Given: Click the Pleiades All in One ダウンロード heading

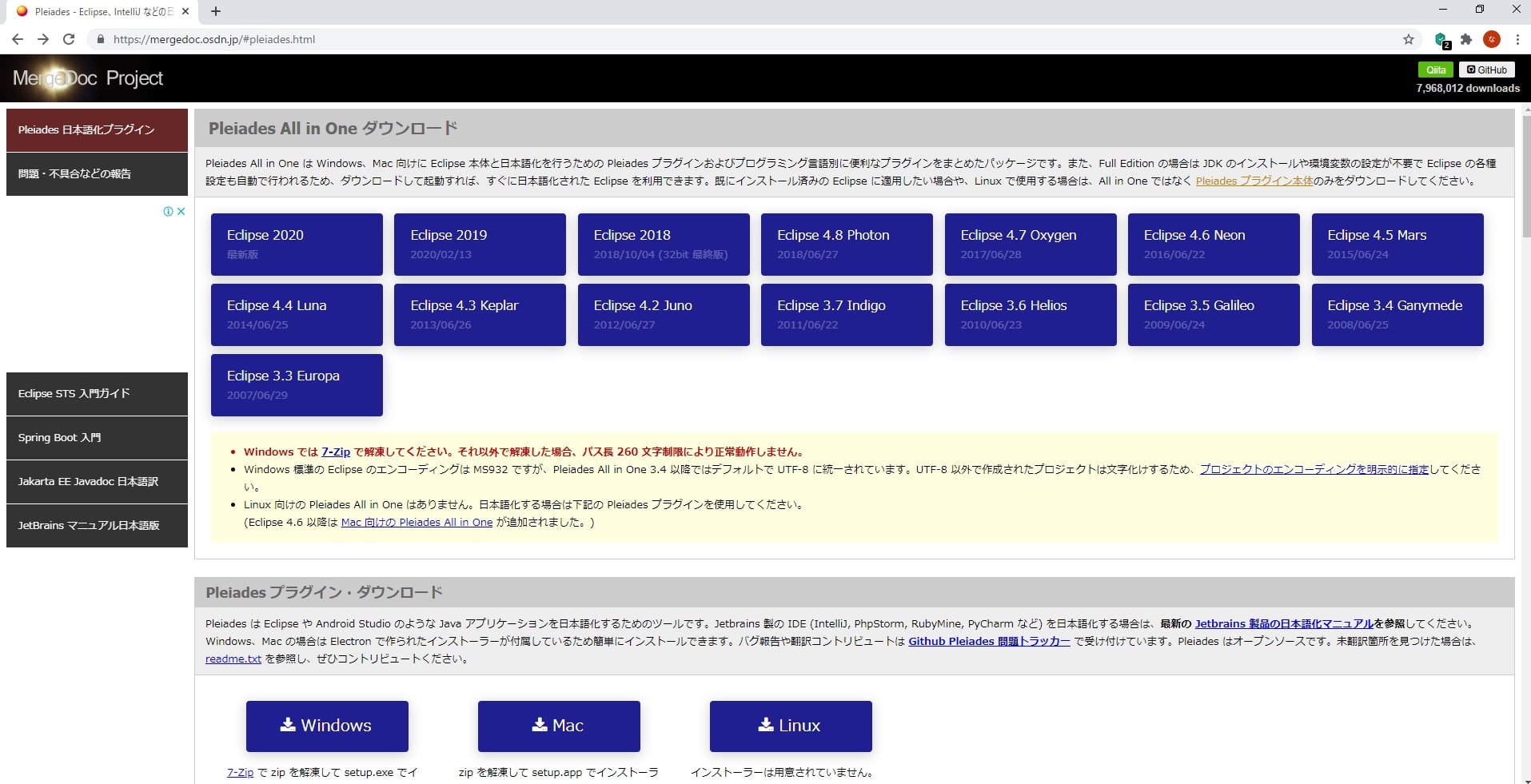Looking at the screenshot, I should point(333,128).
